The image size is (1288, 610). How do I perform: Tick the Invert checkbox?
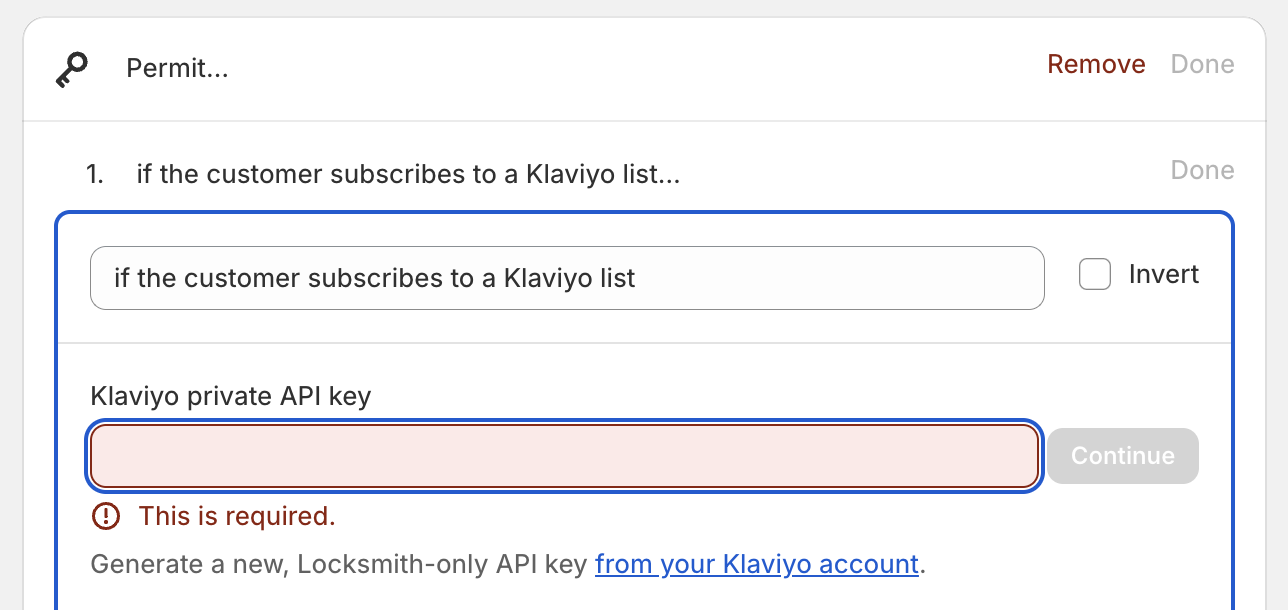[x=1095, y=274]
